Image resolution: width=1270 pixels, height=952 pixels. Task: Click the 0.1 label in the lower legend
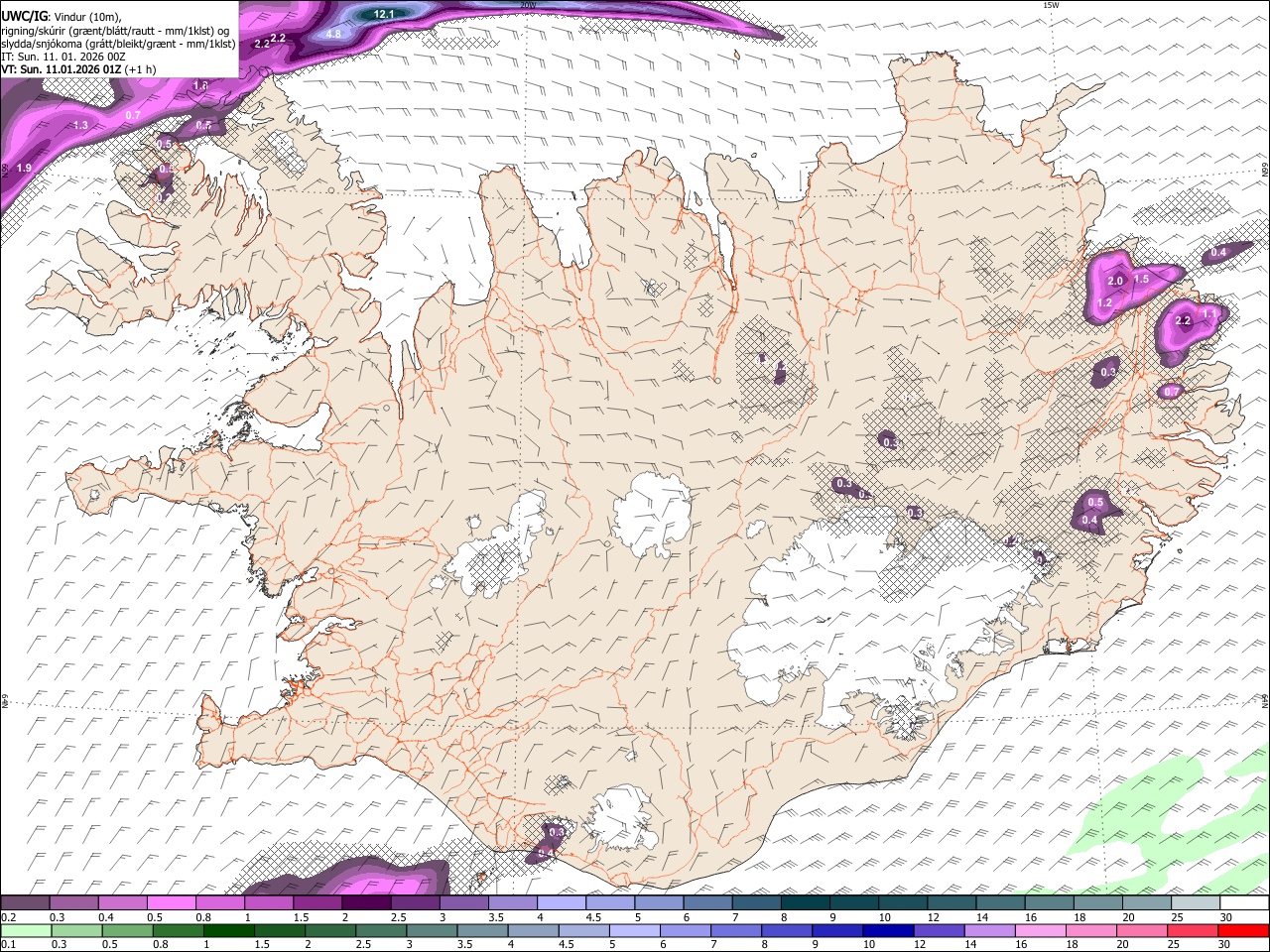[x=8, y=945]
